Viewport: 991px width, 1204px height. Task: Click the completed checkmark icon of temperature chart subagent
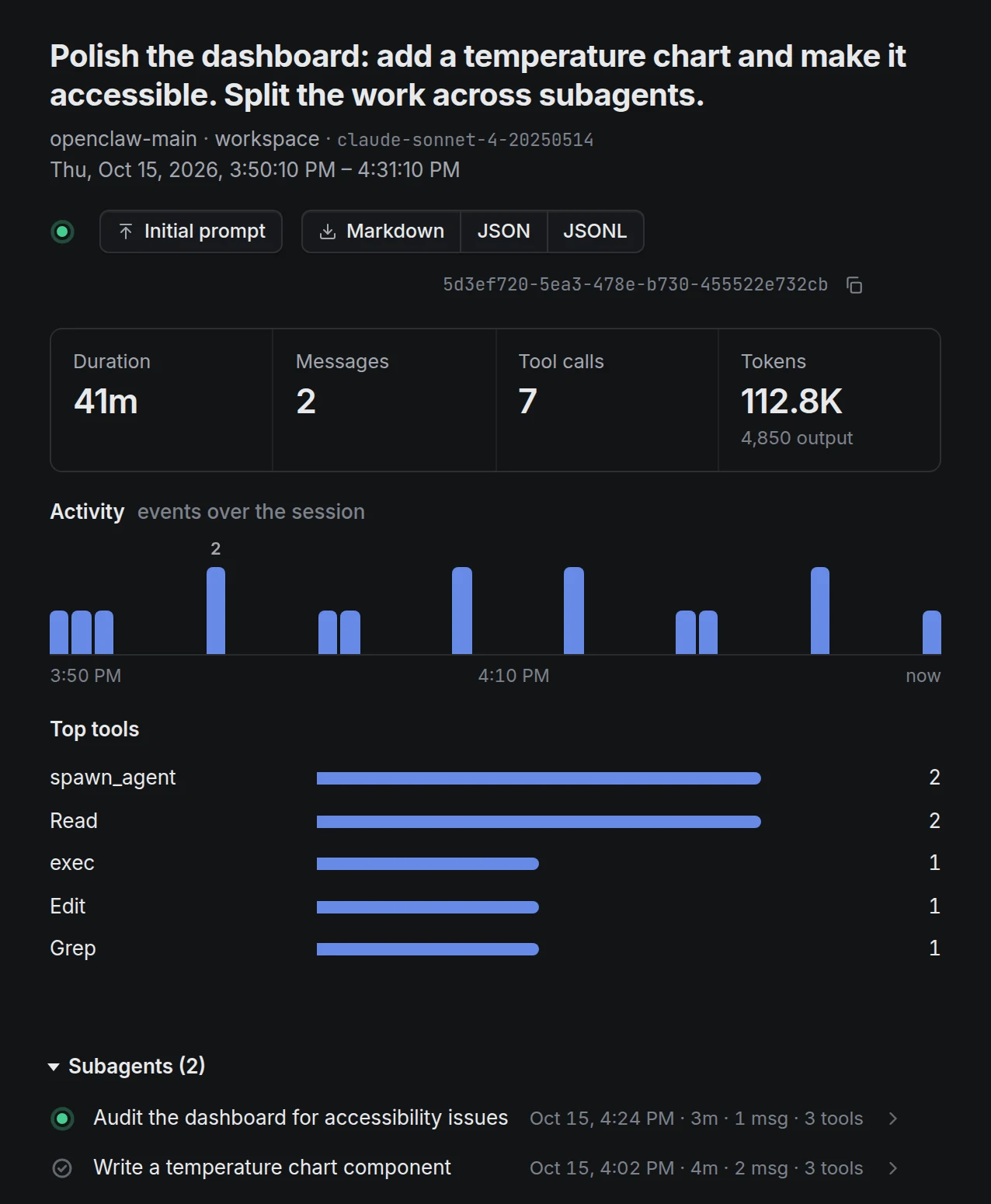click(x=62, y=1168)
